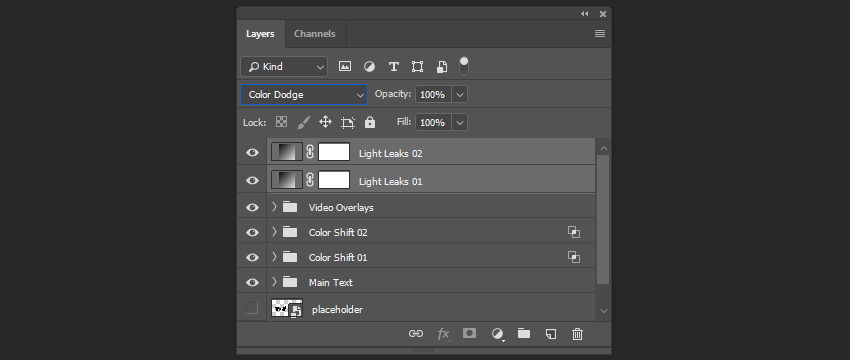Add layer style fx icon
The height and width of the screenshot is (360, 850).
click(x=443, y=334)
